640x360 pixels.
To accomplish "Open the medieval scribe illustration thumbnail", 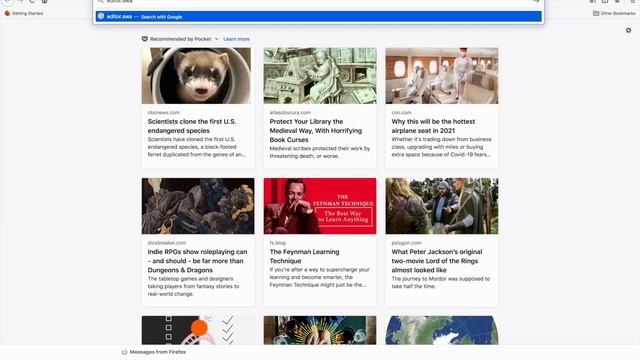I will [320, 76].
